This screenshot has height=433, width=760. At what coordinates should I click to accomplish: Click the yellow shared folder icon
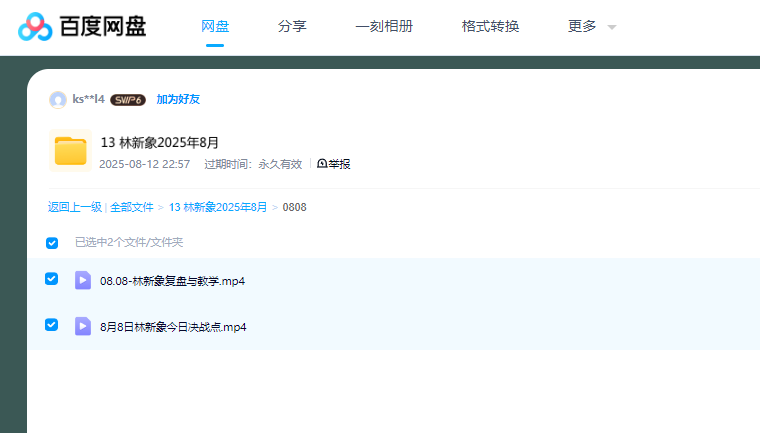tap(70, 151)
